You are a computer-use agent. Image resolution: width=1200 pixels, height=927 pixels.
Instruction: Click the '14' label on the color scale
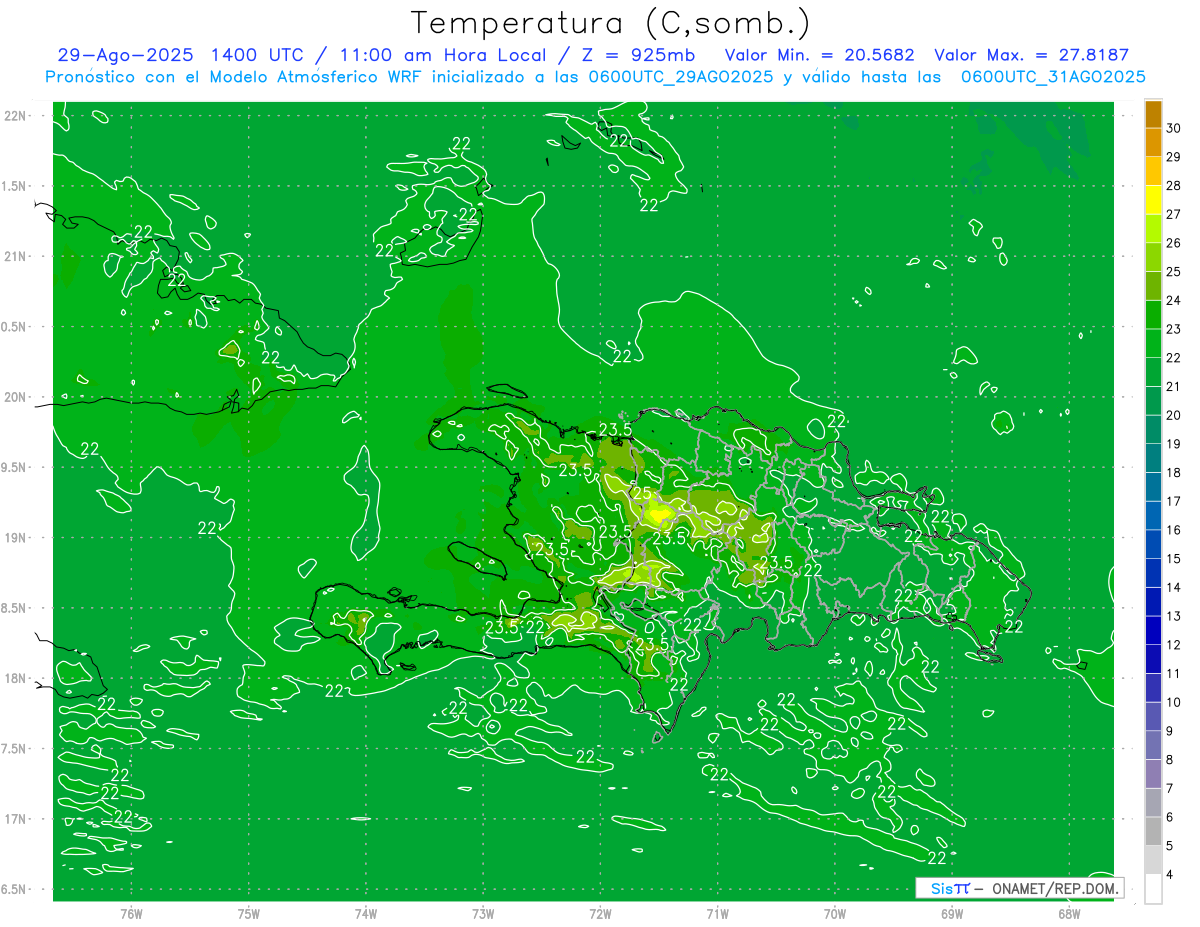coord(1174,587)
